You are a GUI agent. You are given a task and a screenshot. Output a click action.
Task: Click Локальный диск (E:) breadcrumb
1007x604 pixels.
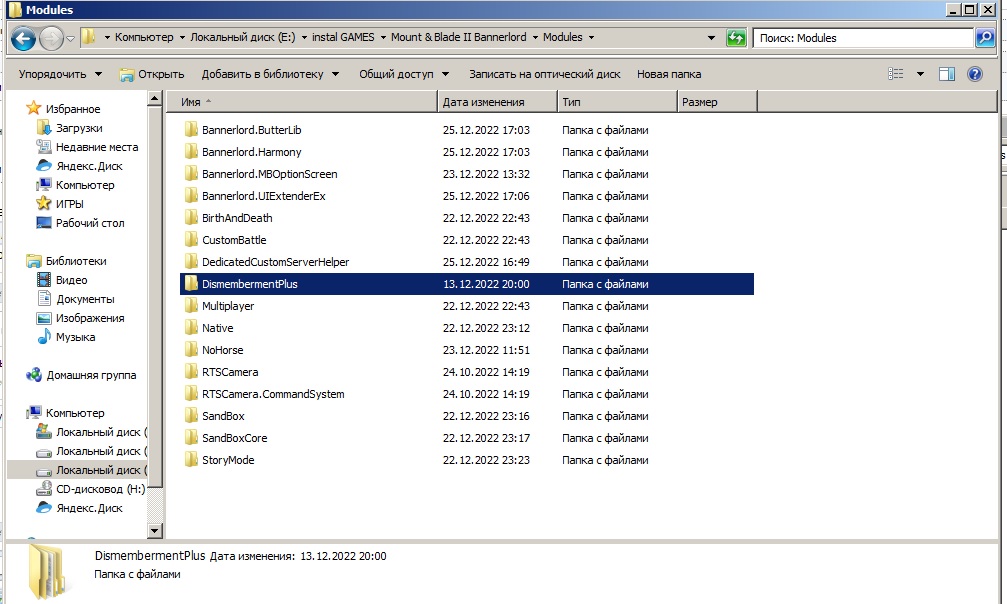[x=243, y=37]
